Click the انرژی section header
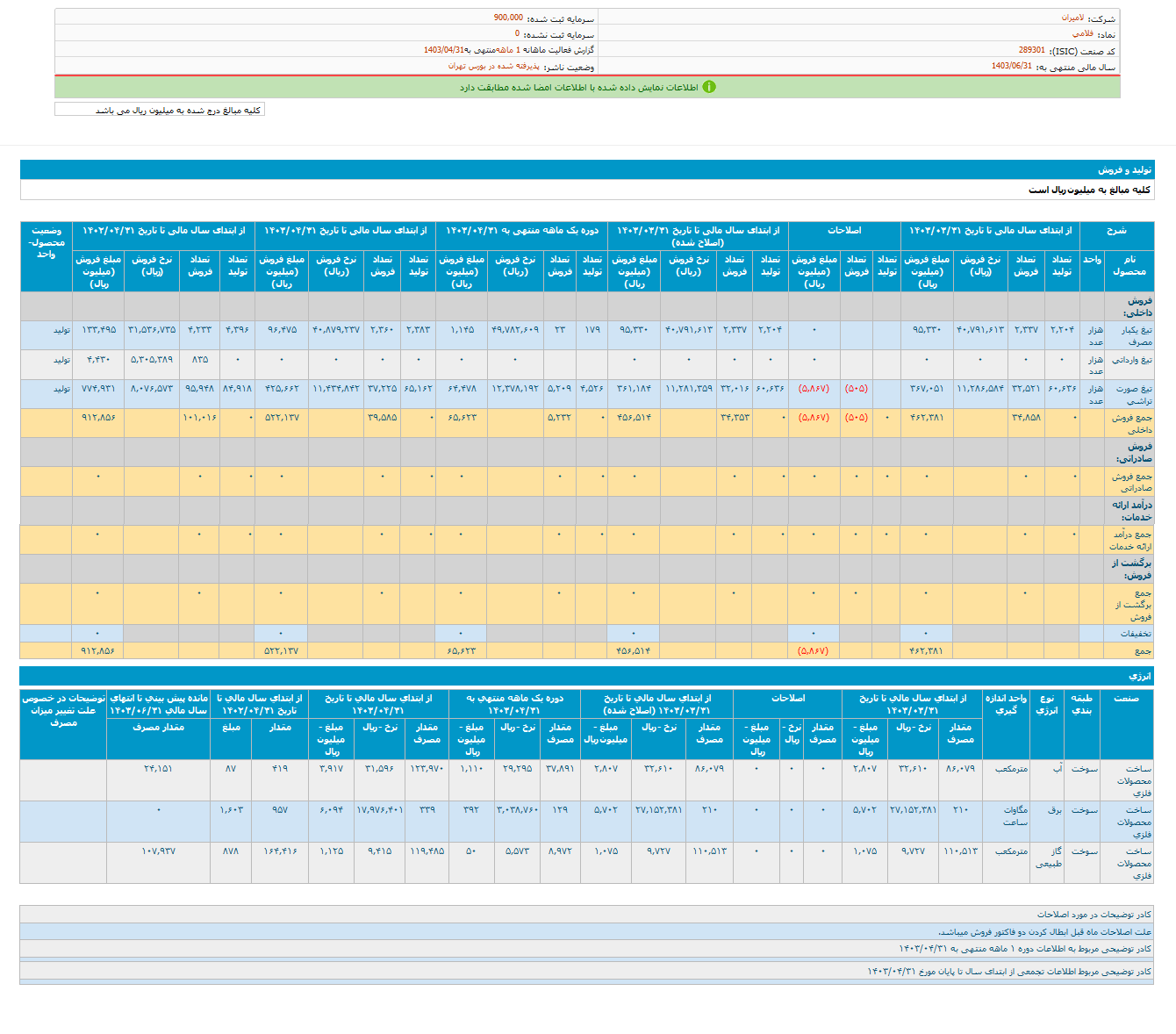1176x1034 pixels. pos(1139,676)
